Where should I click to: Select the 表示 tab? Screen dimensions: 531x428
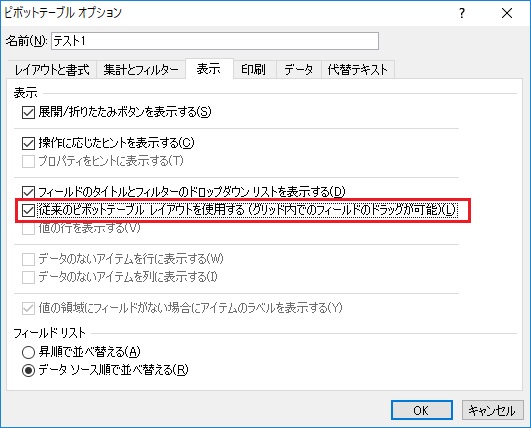click(x=209, y=69)
